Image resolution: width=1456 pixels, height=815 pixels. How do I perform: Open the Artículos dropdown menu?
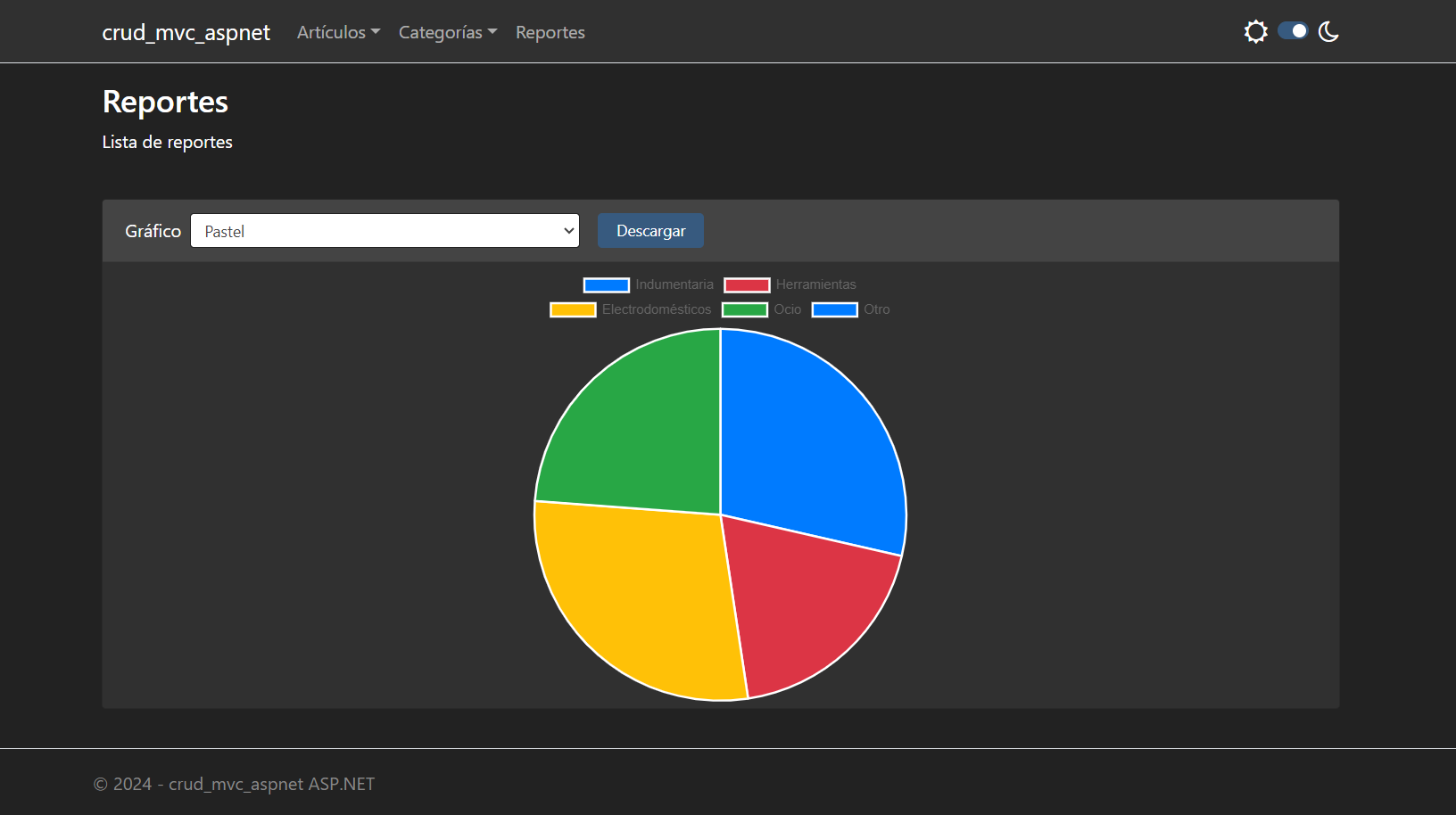pyautogui.click(x=338, y=32)
